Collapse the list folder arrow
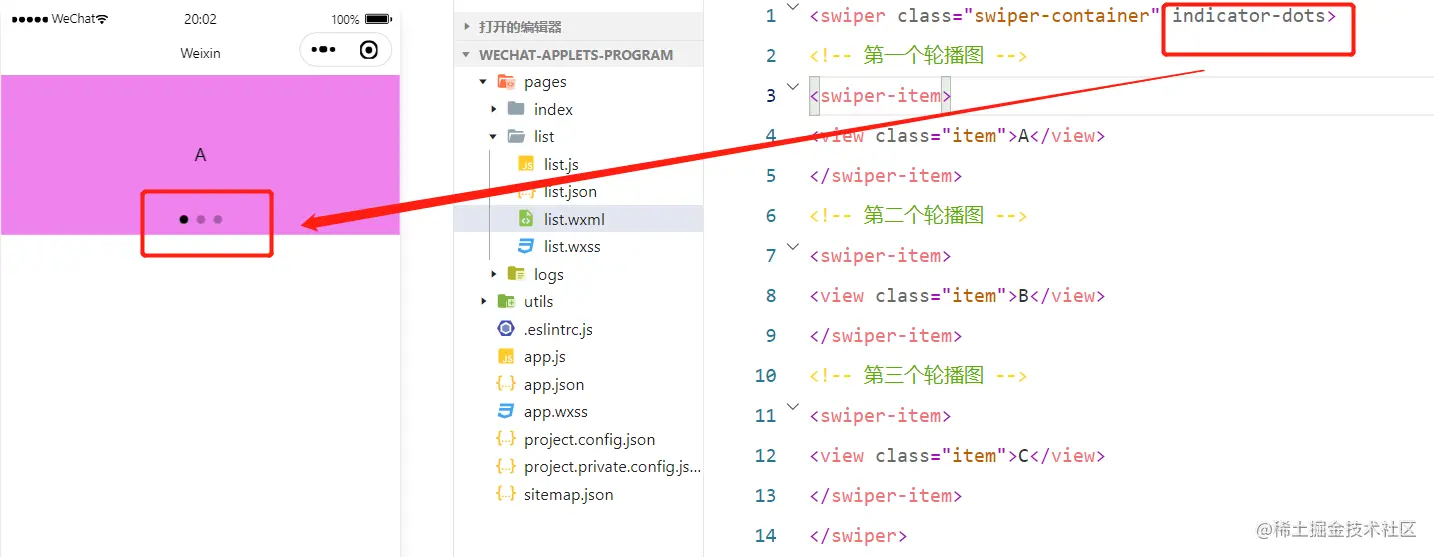Screen dimensions: 1434x557 pos(494,136)
